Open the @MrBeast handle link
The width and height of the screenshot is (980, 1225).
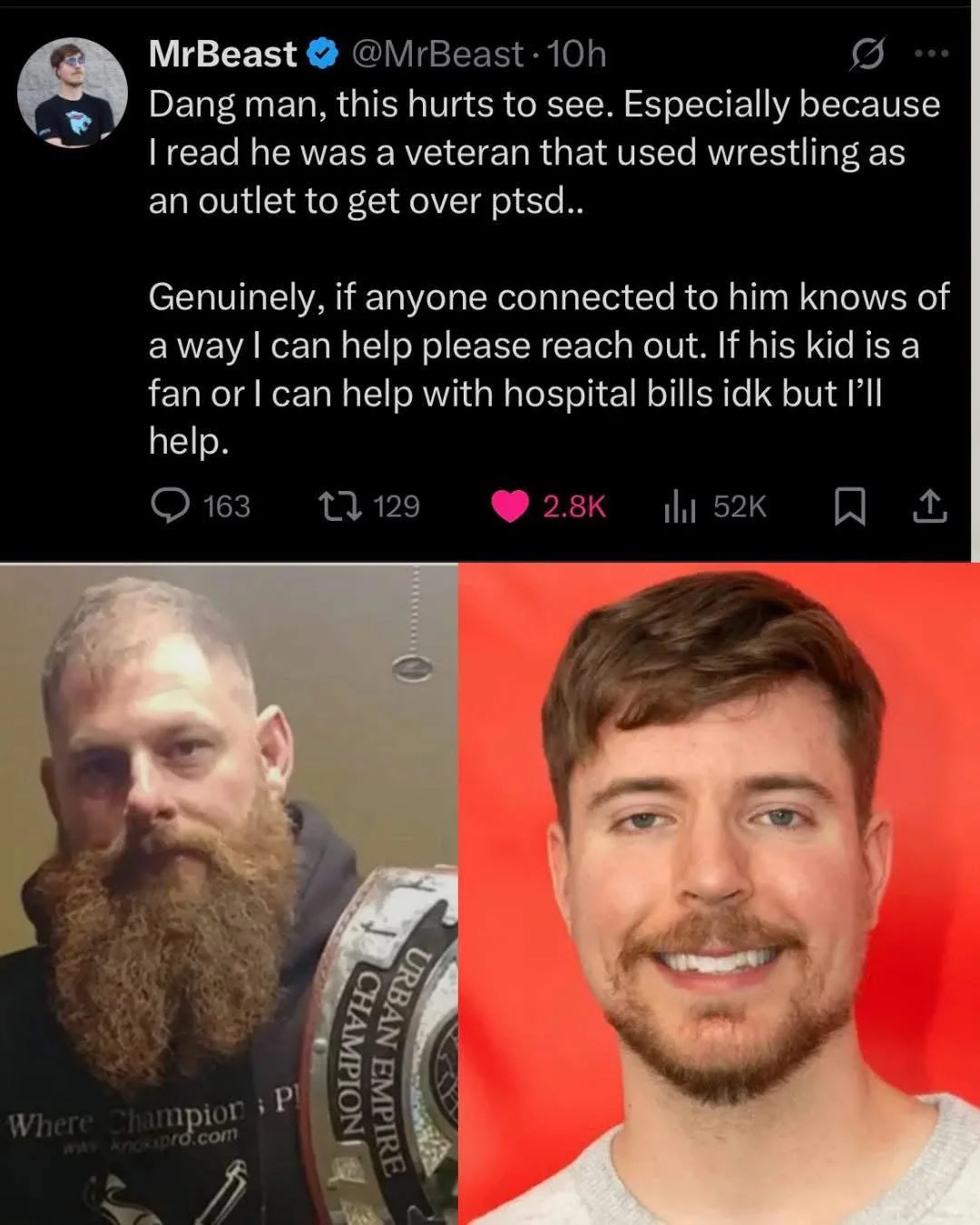pos(436,54)
